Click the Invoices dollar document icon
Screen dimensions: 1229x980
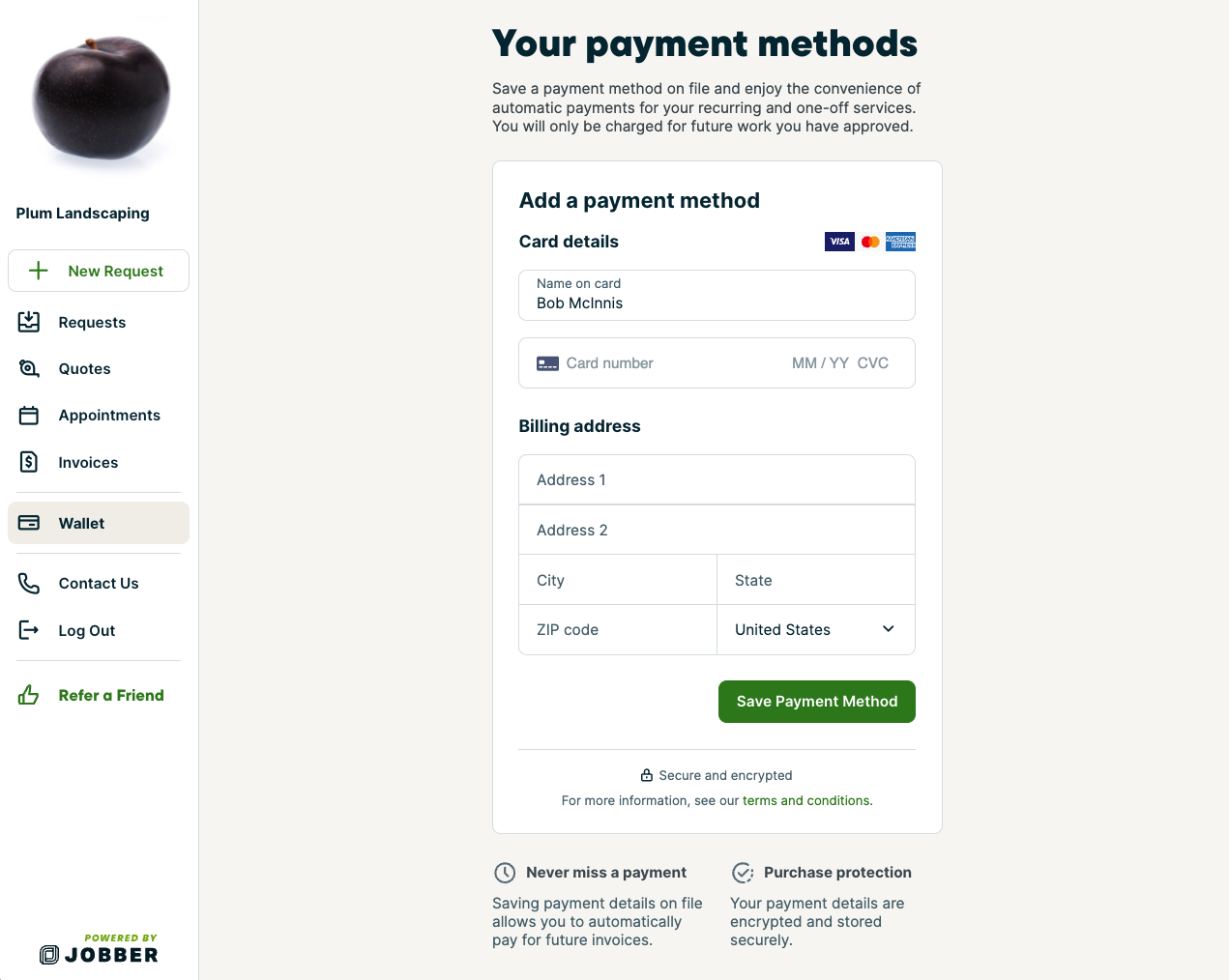(29, 462)
